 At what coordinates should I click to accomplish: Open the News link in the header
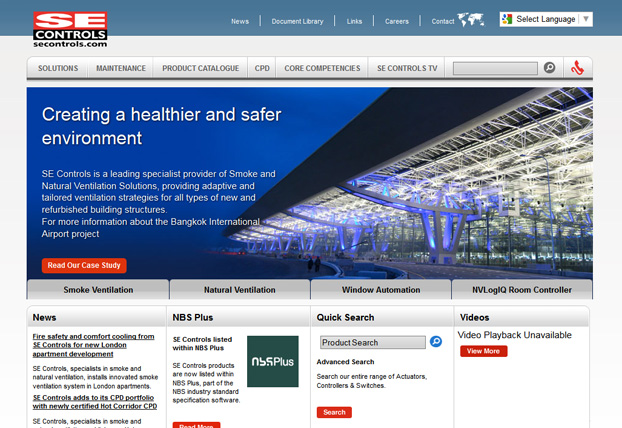coord(240,21)
